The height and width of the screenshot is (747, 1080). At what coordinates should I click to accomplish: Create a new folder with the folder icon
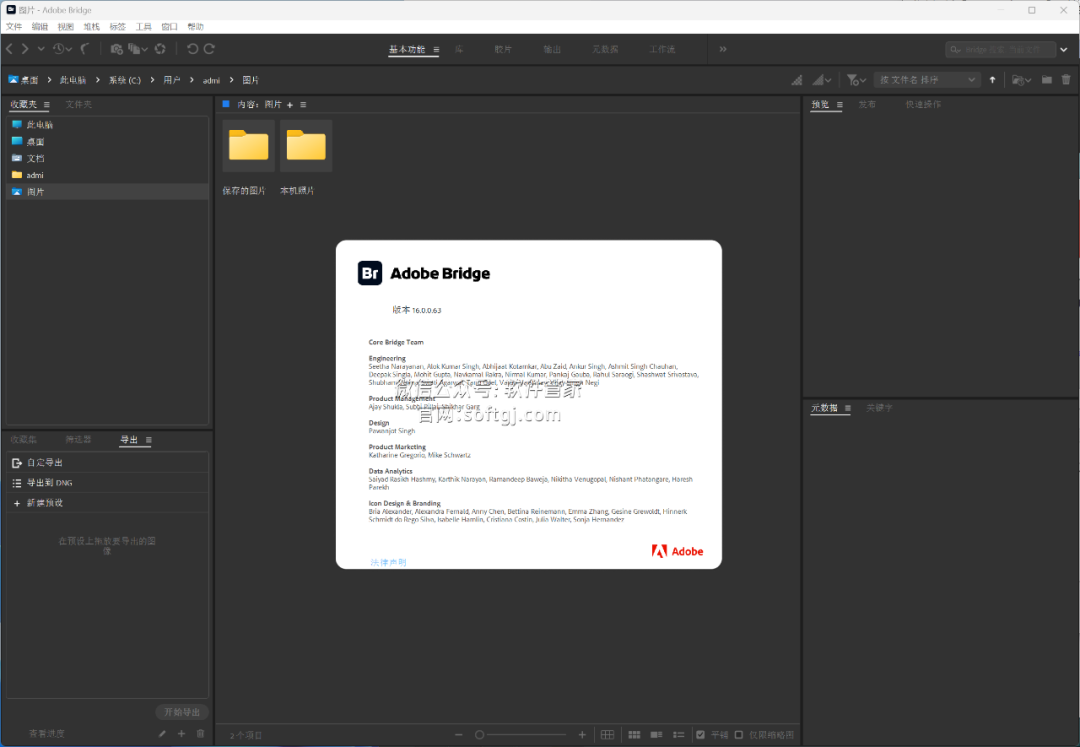pos(1046,79)
